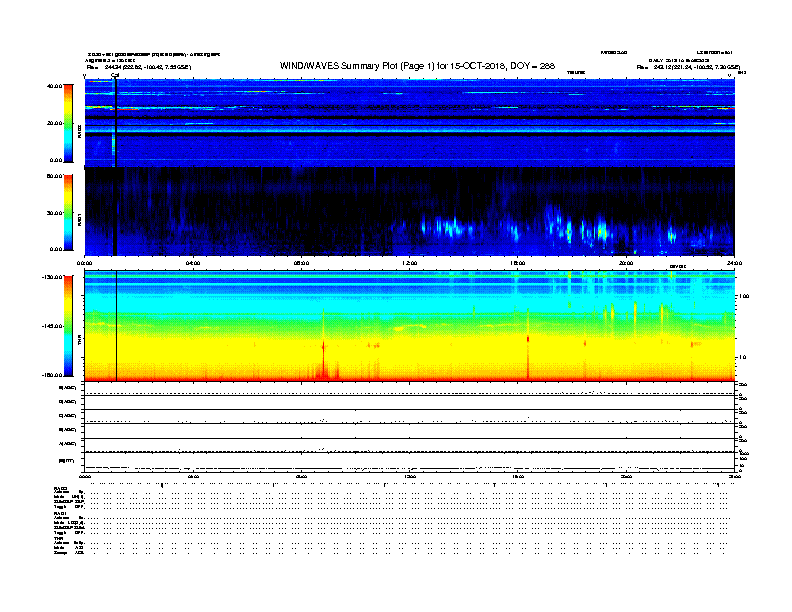Click the 20:00 tick under RAD1 panel
This screenshot has width=792, height=612.
(626, 263)
